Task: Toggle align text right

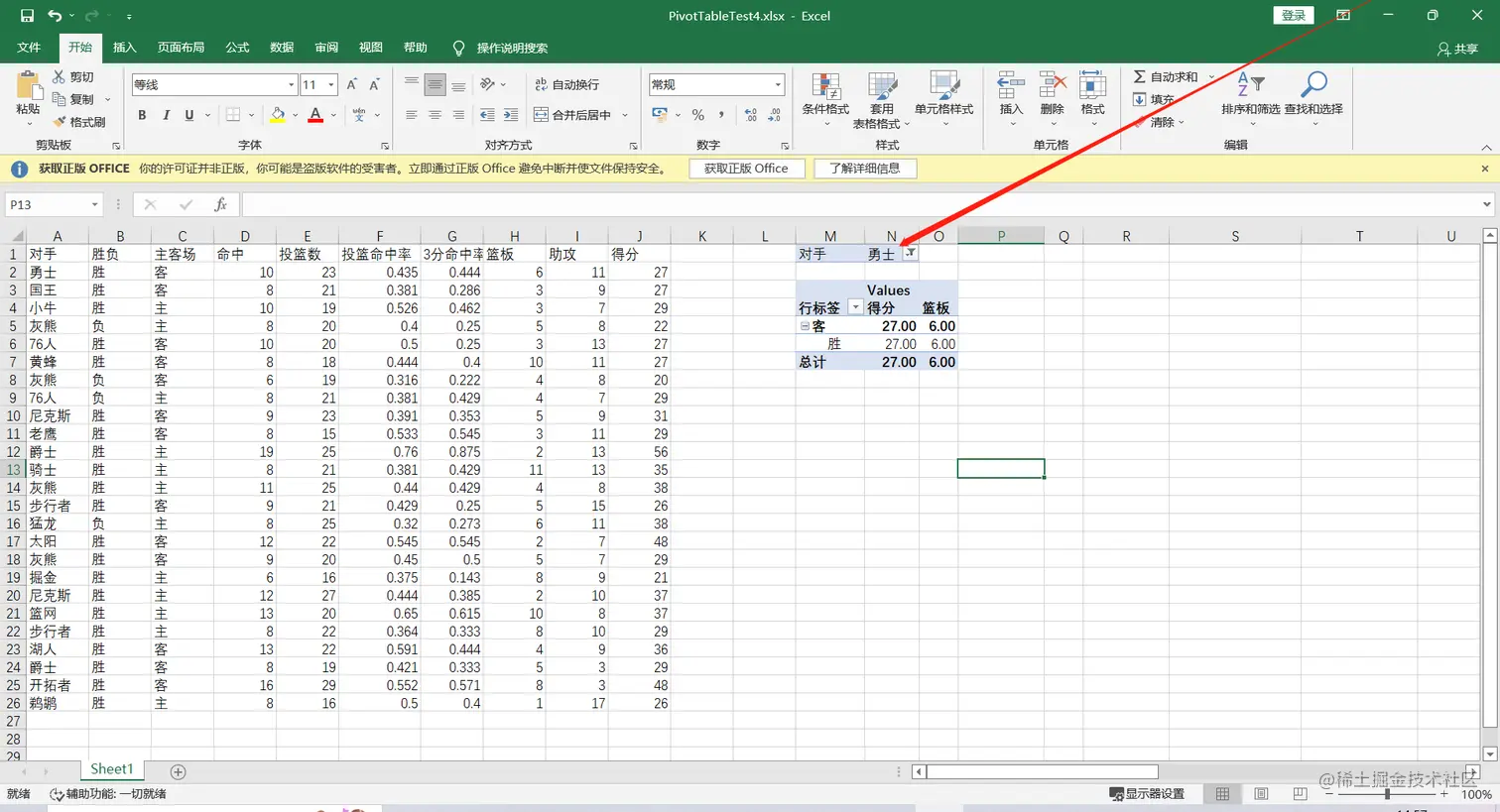Action: tap(458, 115)
